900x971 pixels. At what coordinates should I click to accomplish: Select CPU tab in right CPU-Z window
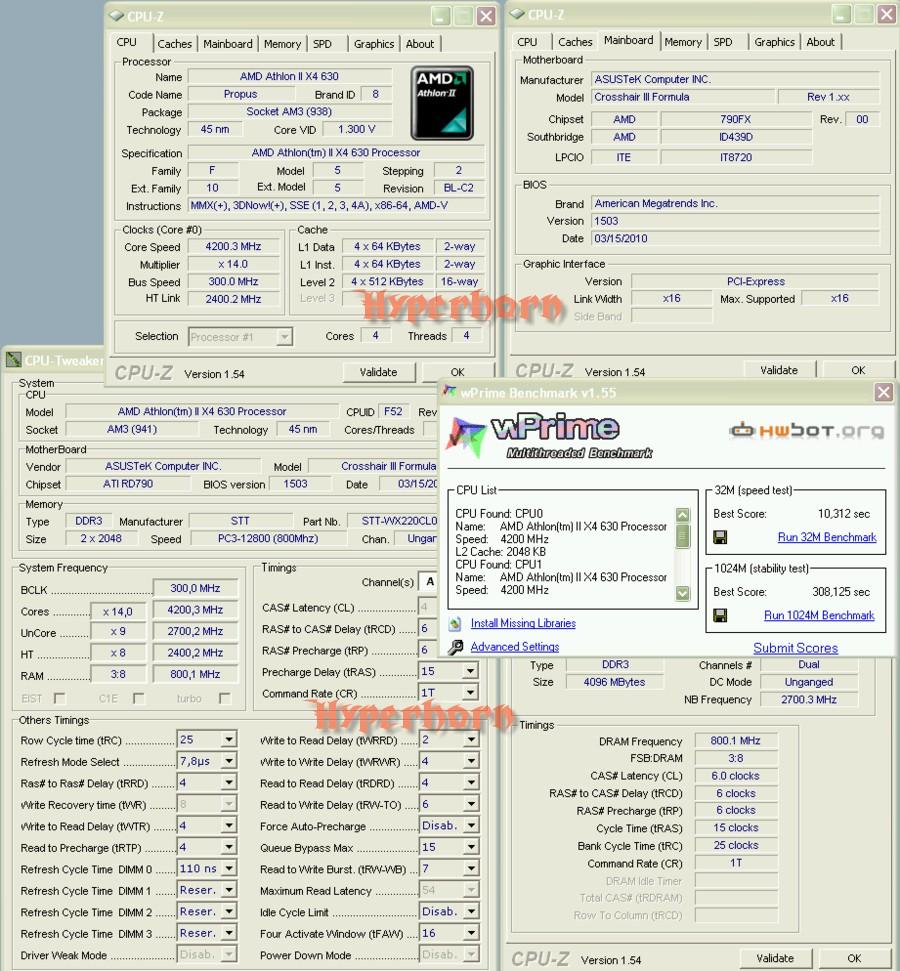(527, 42)
